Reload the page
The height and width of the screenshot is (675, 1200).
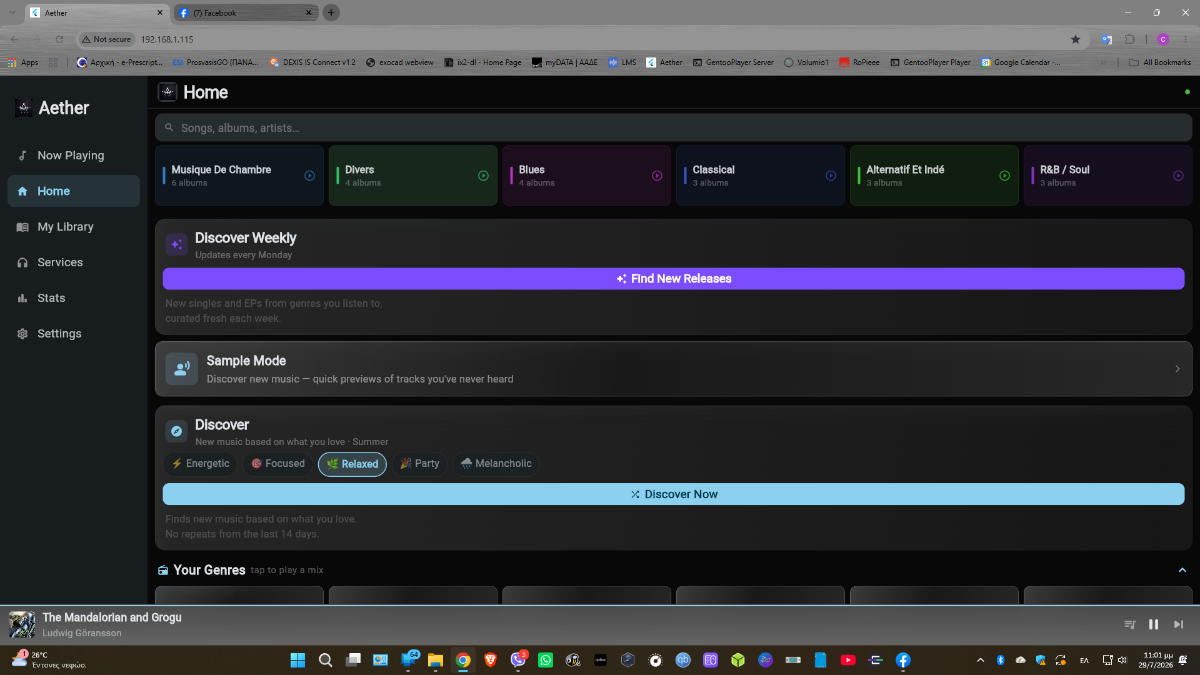[60, 39]
